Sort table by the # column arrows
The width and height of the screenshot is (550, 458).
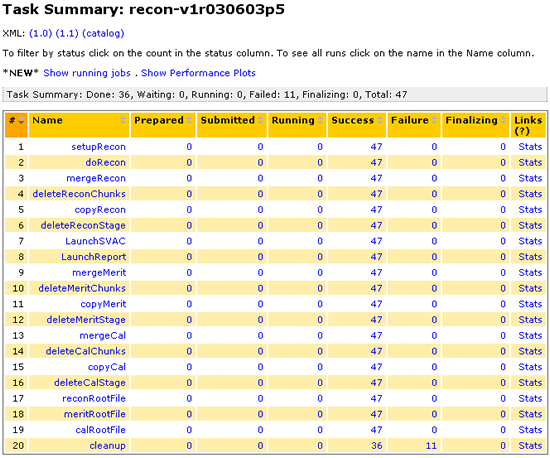21,120
